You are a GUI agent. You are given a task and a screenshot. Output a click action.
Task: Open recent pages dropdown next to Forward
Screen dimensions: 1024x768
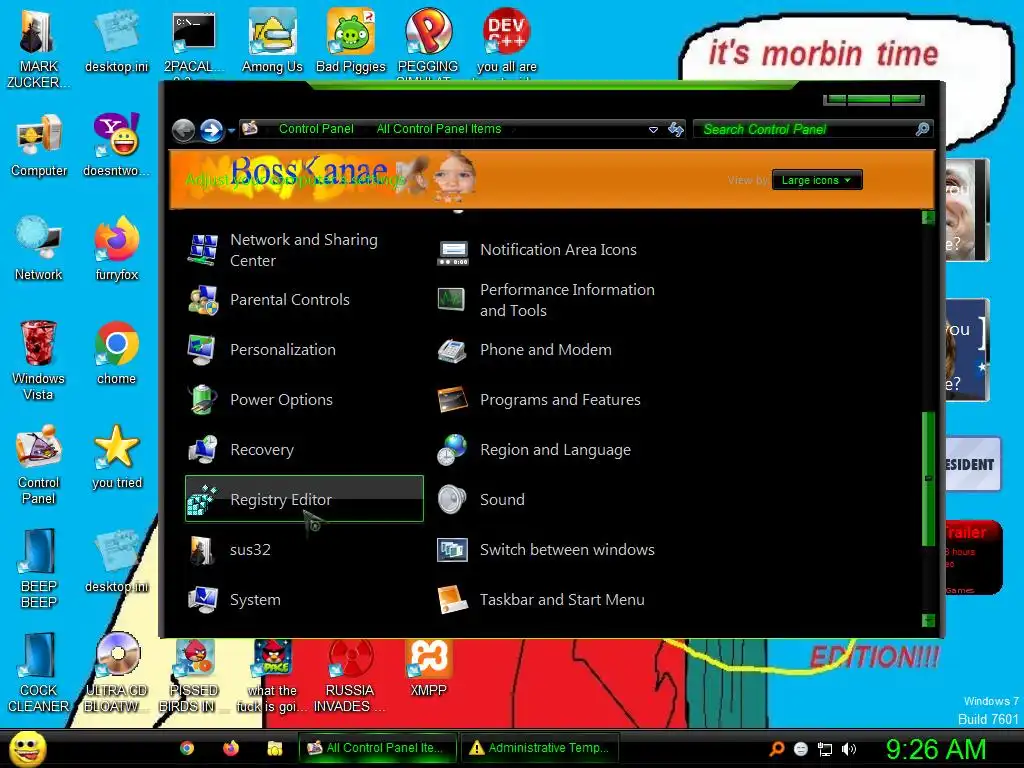[x=232, y=131]
